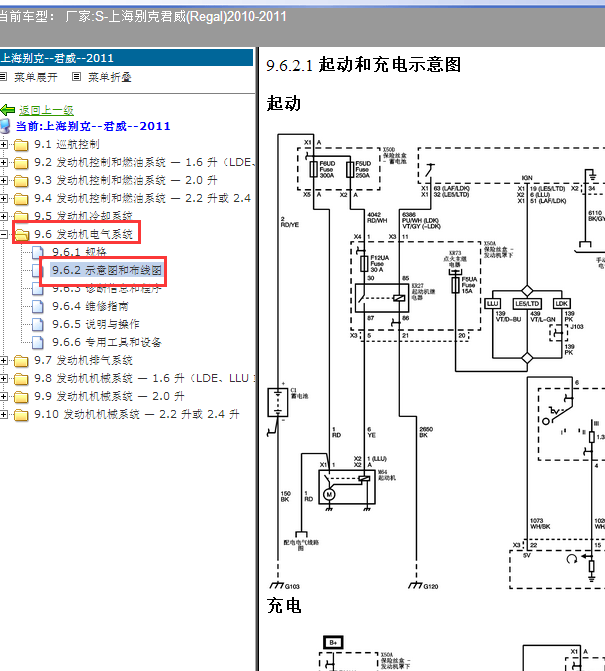Expand the 9.2 发动机控制和燃油系统 node
The height and width of the screenshot is (671, 605).
click(3, 163)
